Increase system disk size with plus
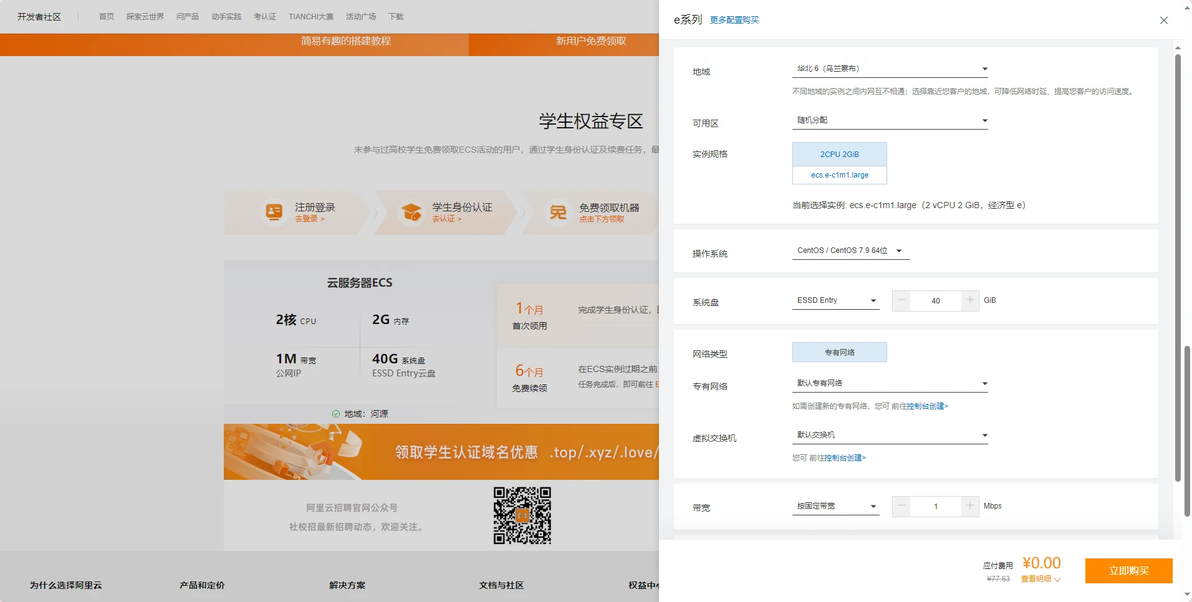 (969, 300)
